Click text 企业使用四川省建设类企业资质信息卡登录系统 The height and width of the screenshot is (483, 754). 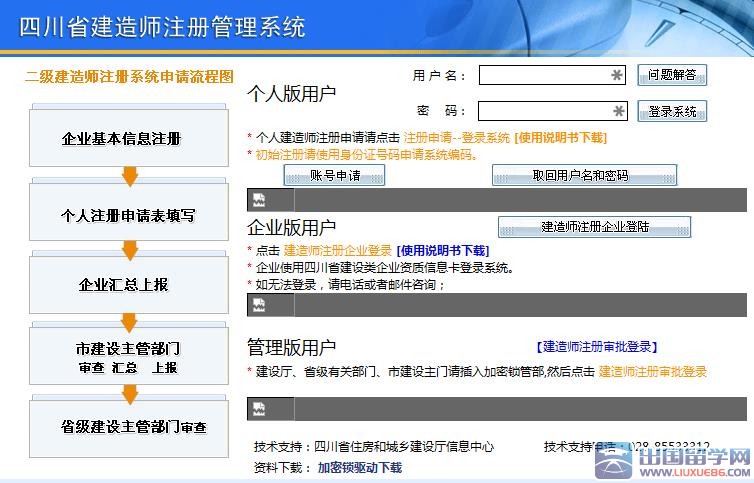[x=385, y=267]
